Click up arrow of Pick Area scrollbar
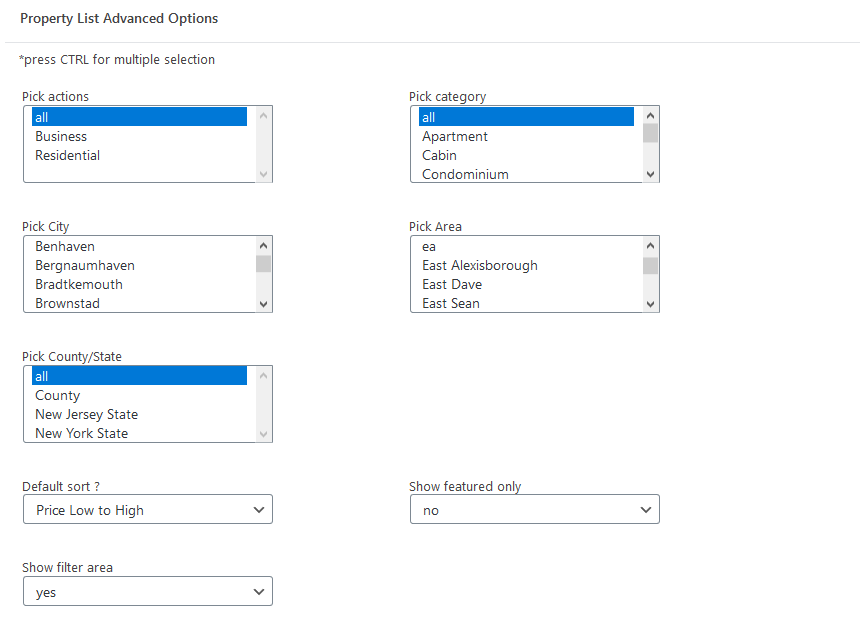 pyautogui.click(x=650, y=245)
